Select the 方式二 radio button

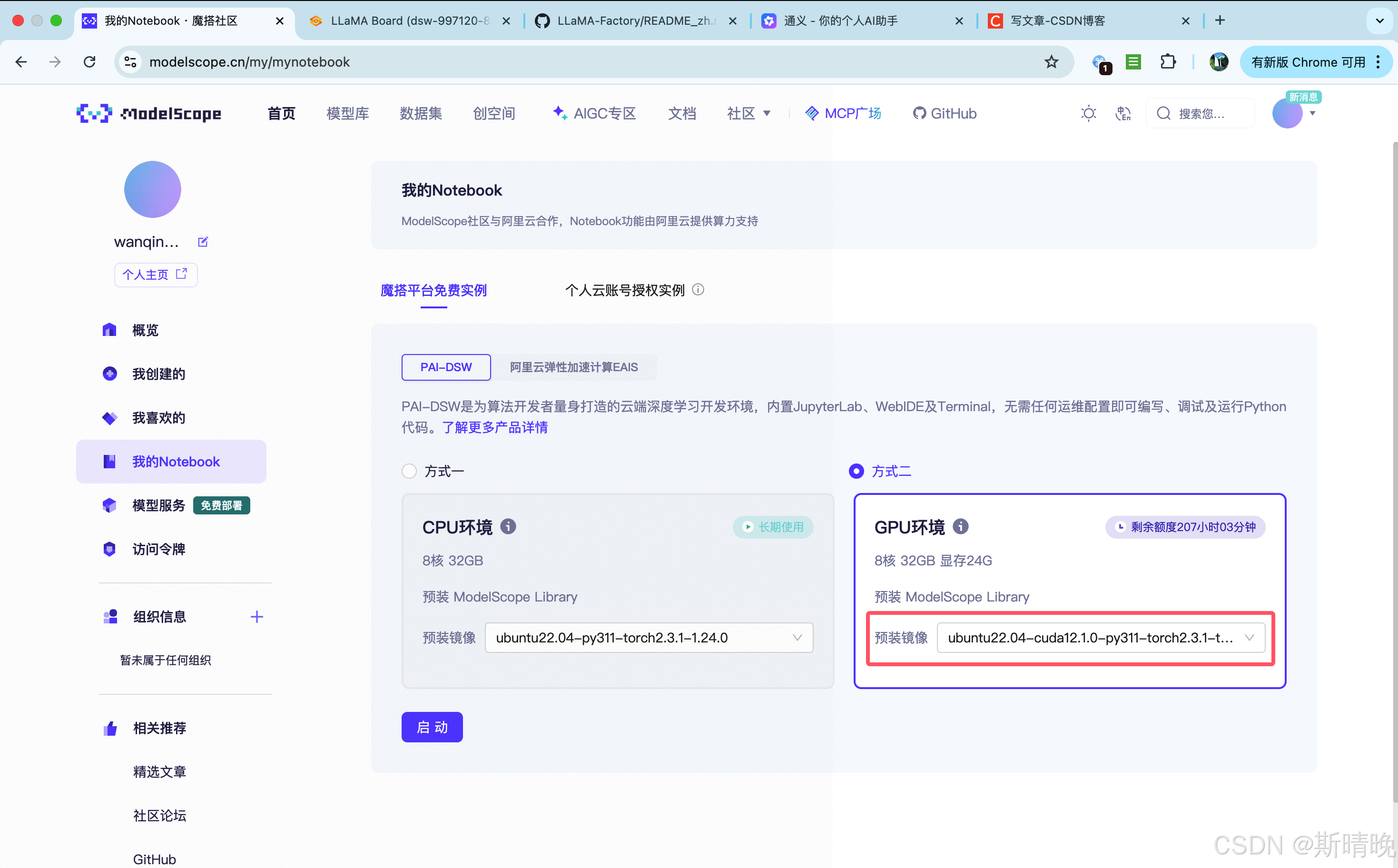[x=856, y=471]
